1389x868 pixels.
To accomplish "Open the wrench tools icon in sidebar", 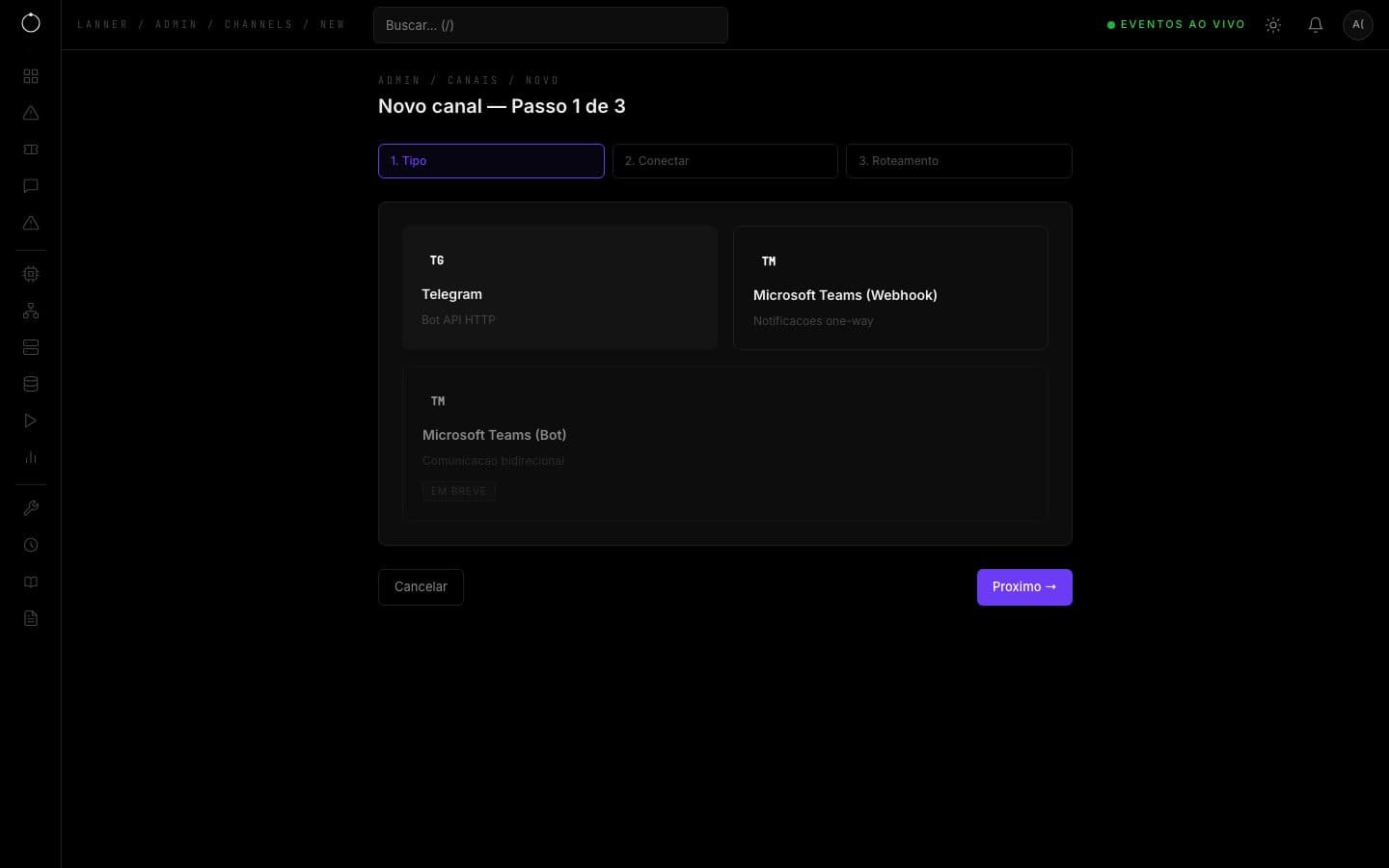I will click(31, 508).
